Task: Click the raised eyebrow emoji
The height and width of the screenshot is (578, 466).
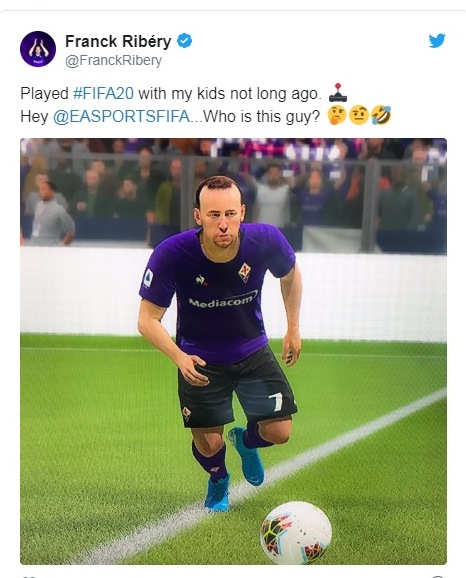Action: pos(359,116)
